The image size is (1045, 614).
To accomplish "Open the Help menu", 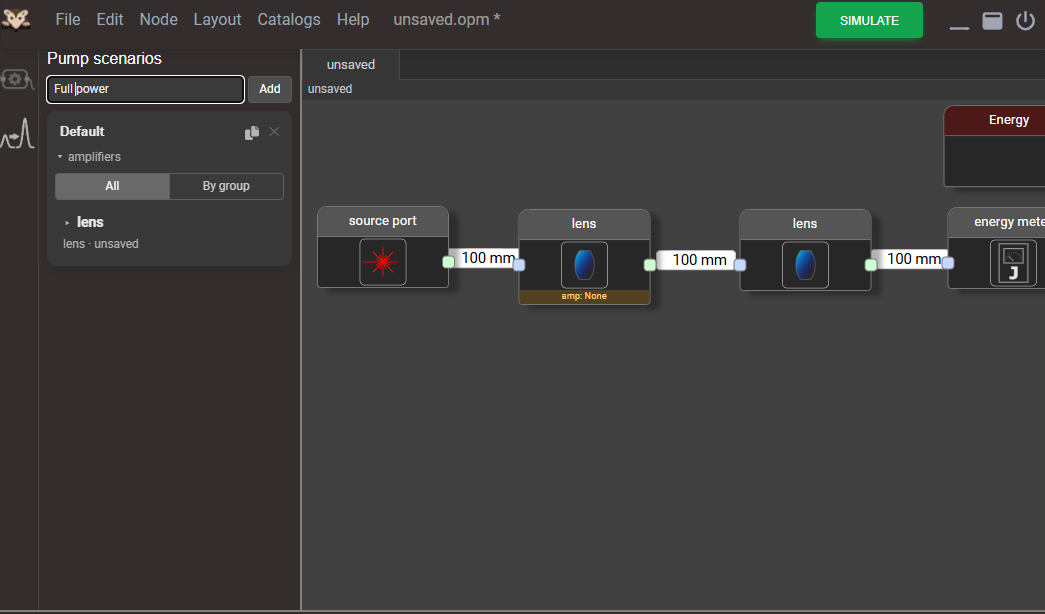I will (x=353, y=20).
